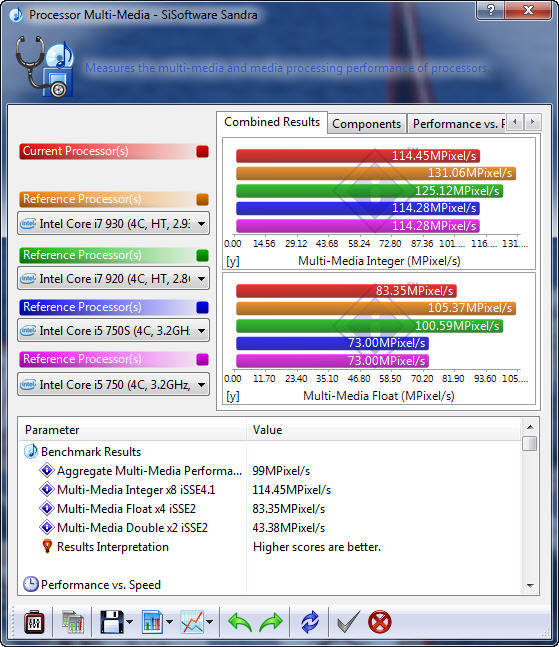The image size is (559, 647).
Task: Accept with the checkmark icon
Action: [x=348, y=622]
